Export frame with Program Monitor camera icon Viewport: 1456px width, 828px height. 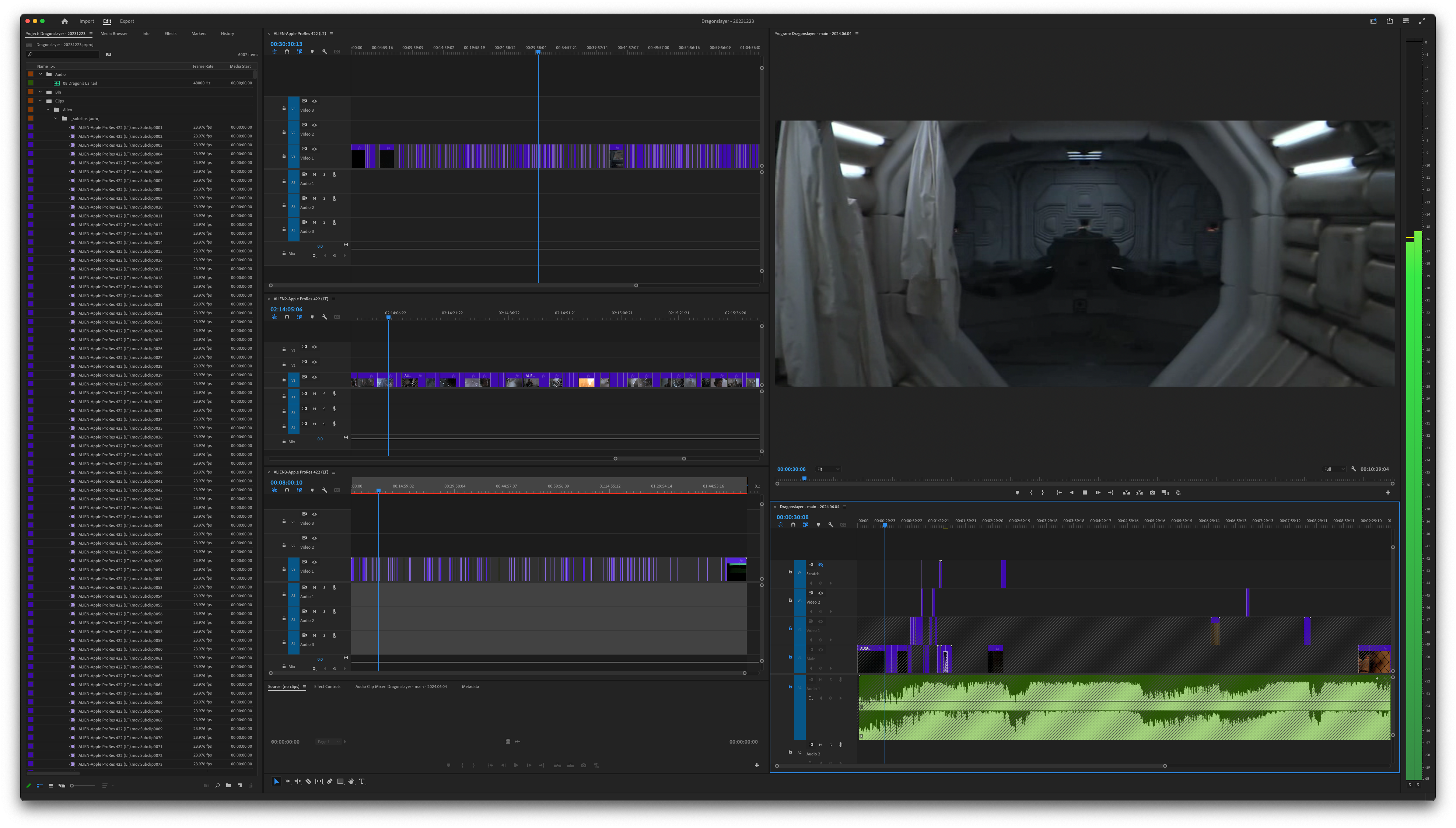[x=1152, y=492]
